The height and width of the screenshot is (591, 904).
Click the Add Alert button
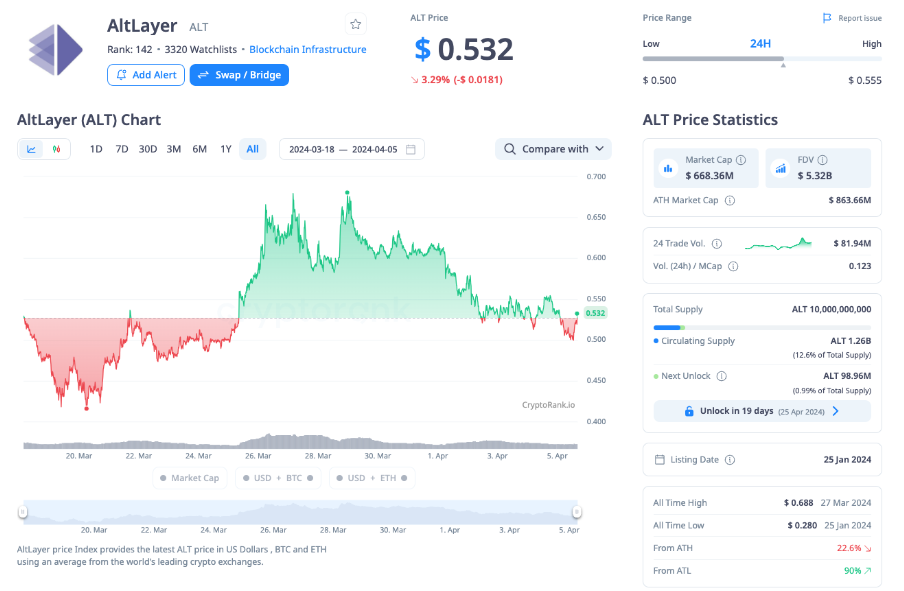tap(146, 75)
